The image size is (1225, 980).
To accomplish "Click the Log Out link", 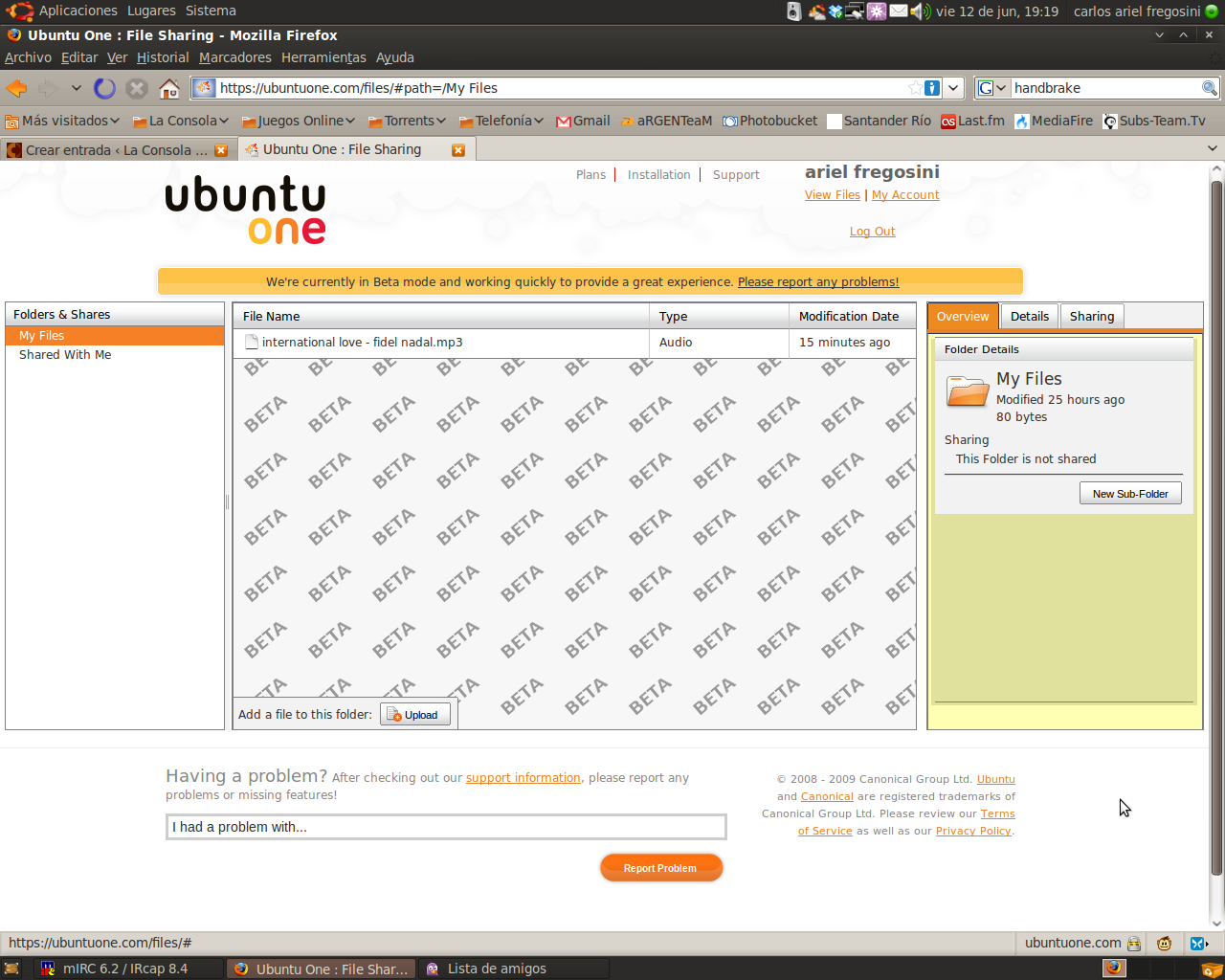I will (873, 232).
